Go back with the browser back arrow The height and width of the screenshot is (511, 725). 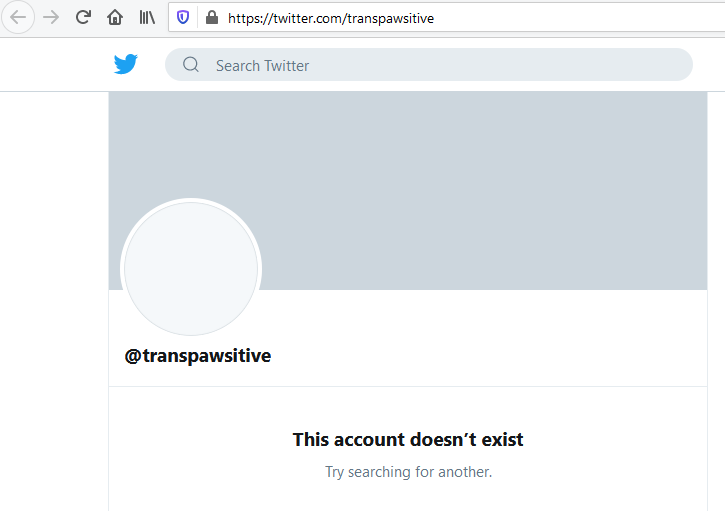[x=18, y=18]
